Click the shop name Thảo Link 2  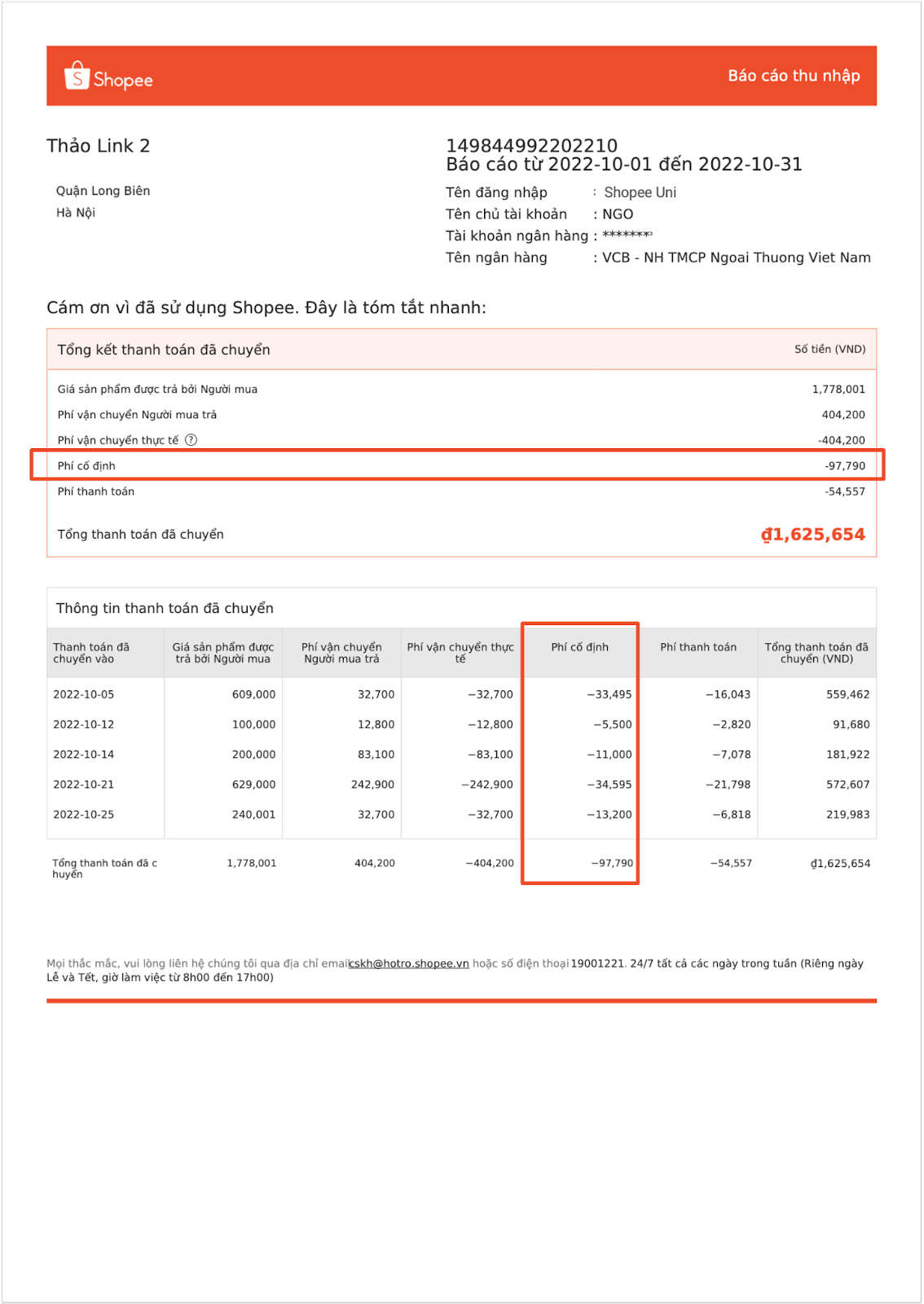point(99,146)
